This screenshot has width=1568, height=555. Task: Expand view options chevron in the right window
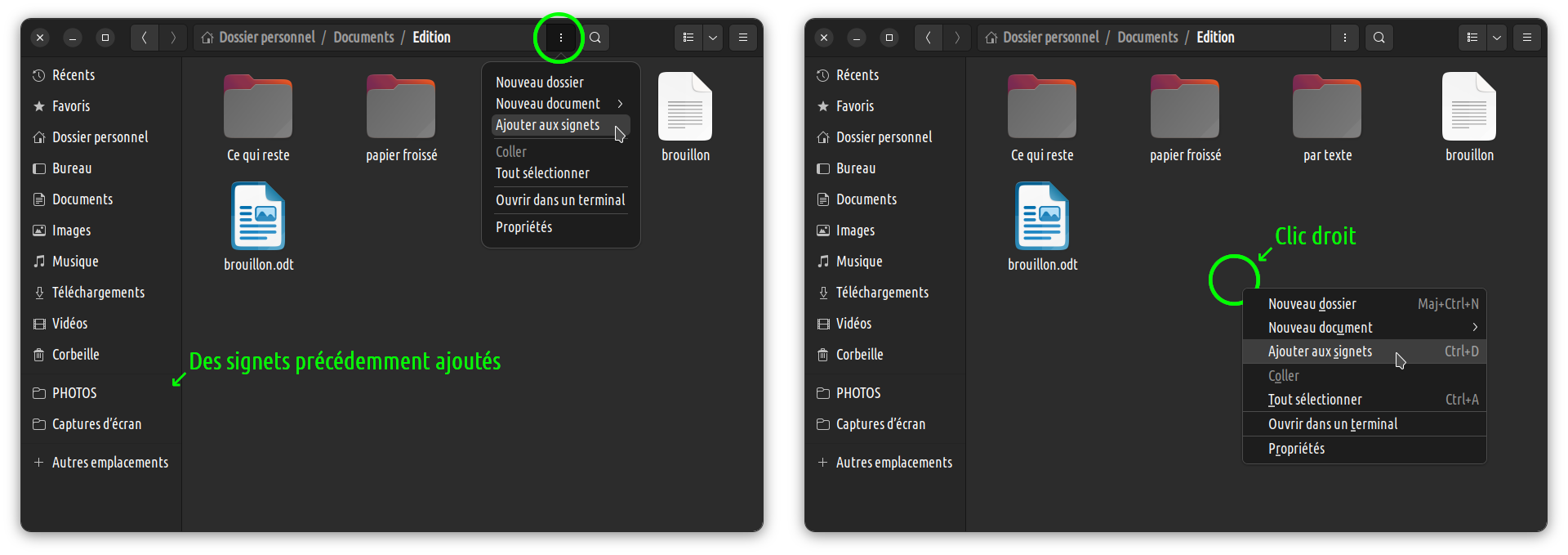1496,38
